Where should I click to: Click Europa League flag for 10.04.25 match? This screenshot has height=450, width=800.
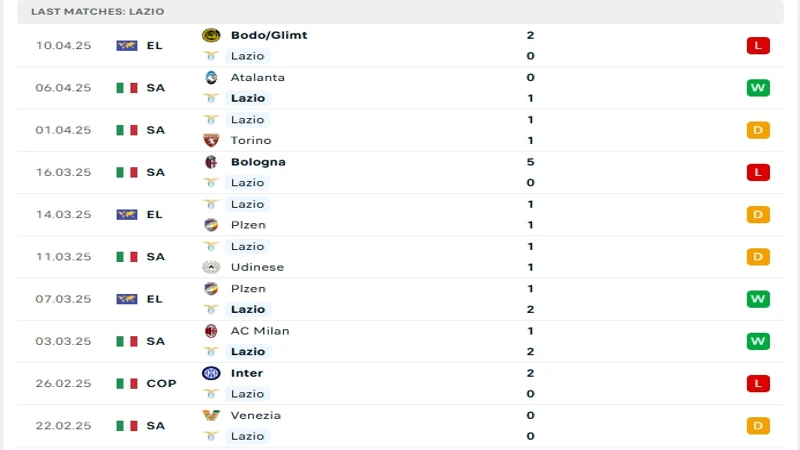(x=127, y=45)
